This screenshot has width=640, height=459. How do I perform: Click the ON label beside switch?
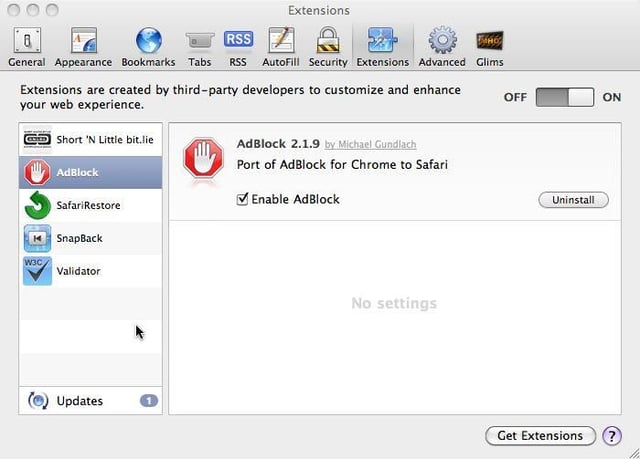(x=612, y=97)
